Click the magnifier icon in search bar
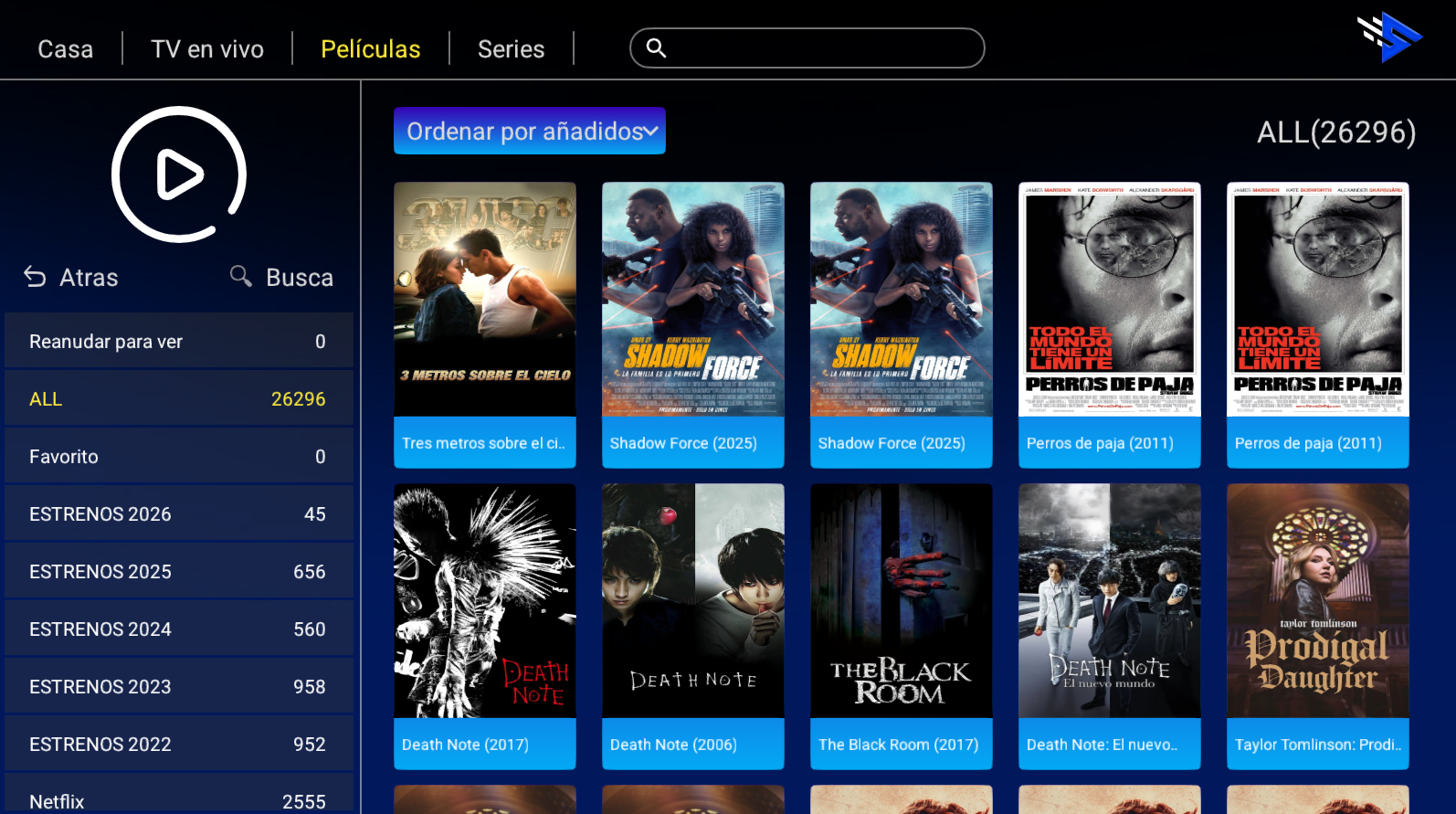Viewport: 1456px width, 814px height. [656, 48]
